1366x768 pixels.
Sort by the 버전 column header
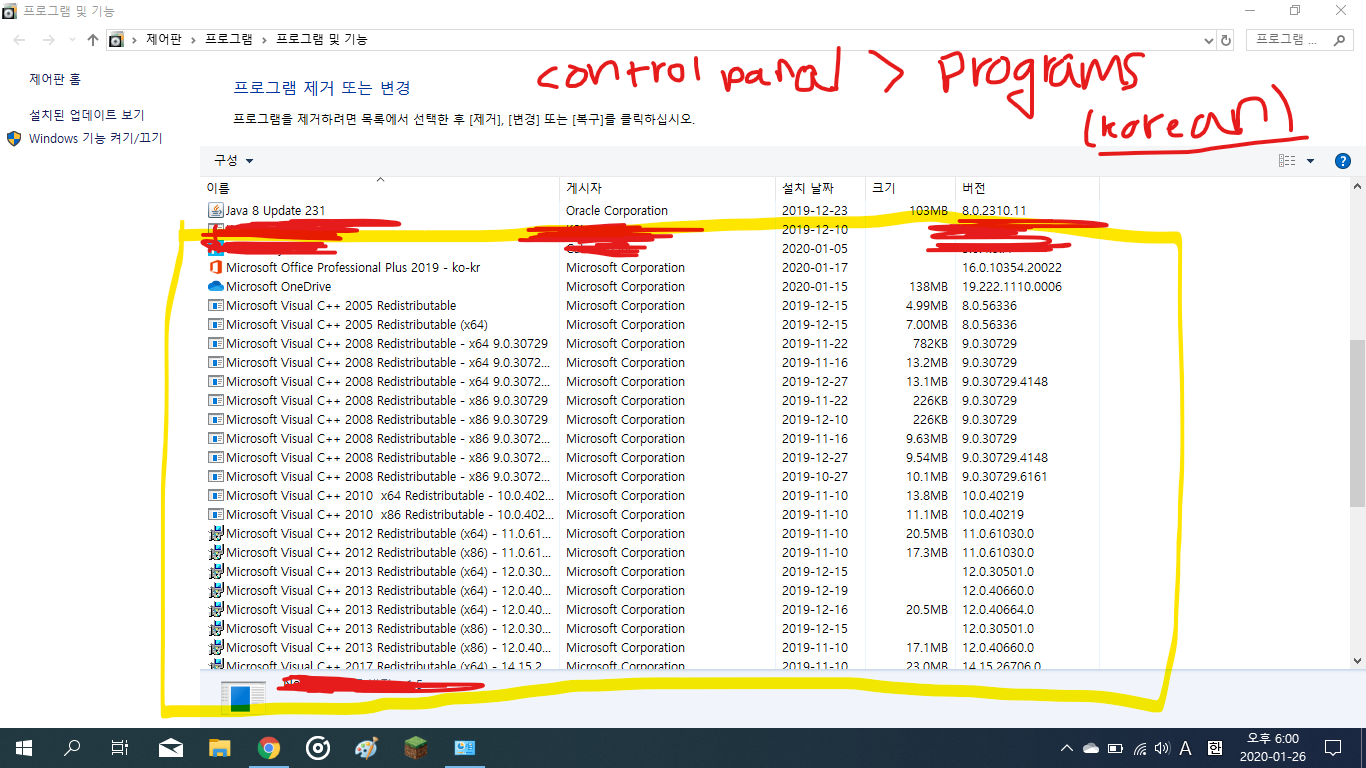1027,188
